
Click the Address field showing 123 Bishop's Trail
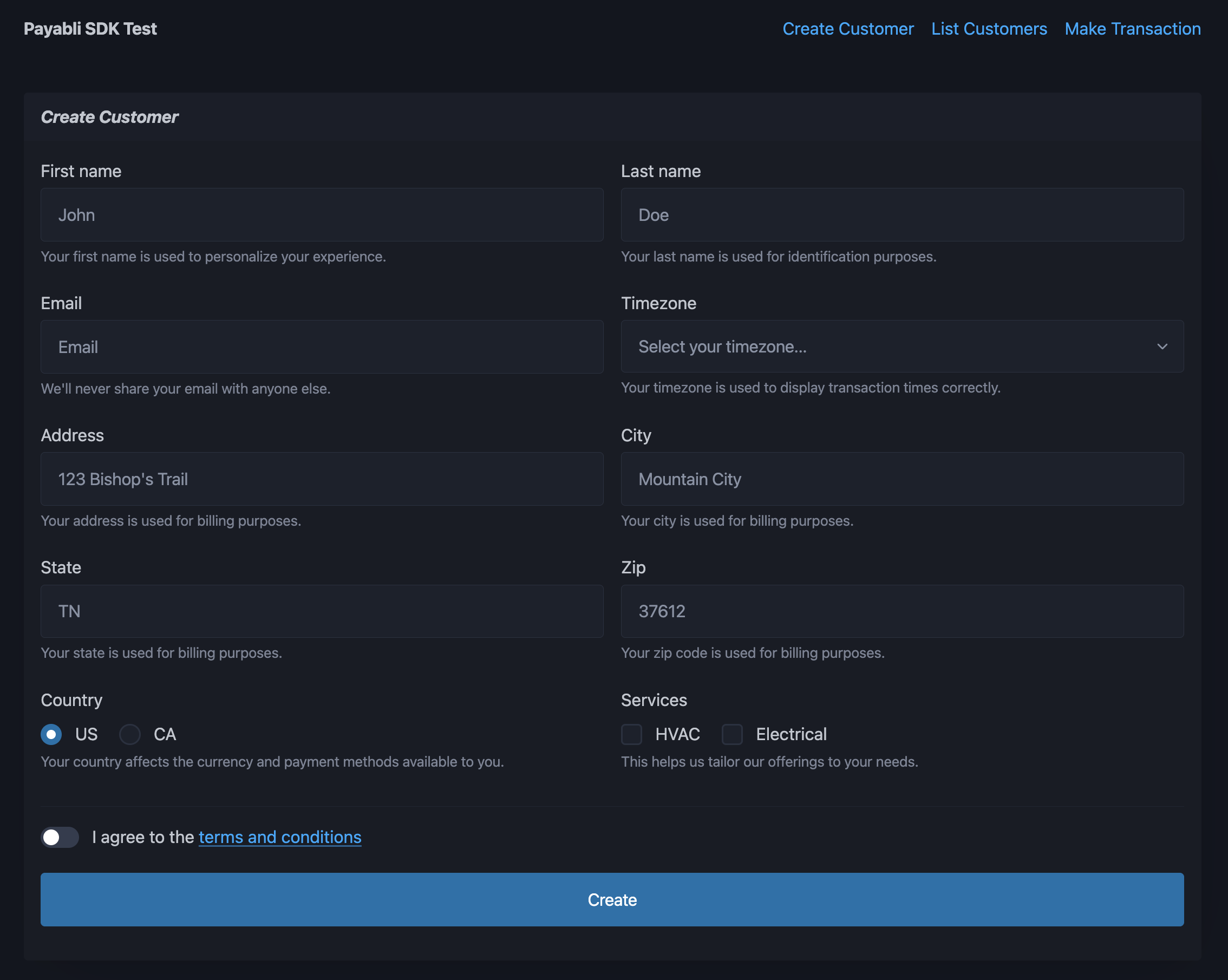click(x=322, y=479)
